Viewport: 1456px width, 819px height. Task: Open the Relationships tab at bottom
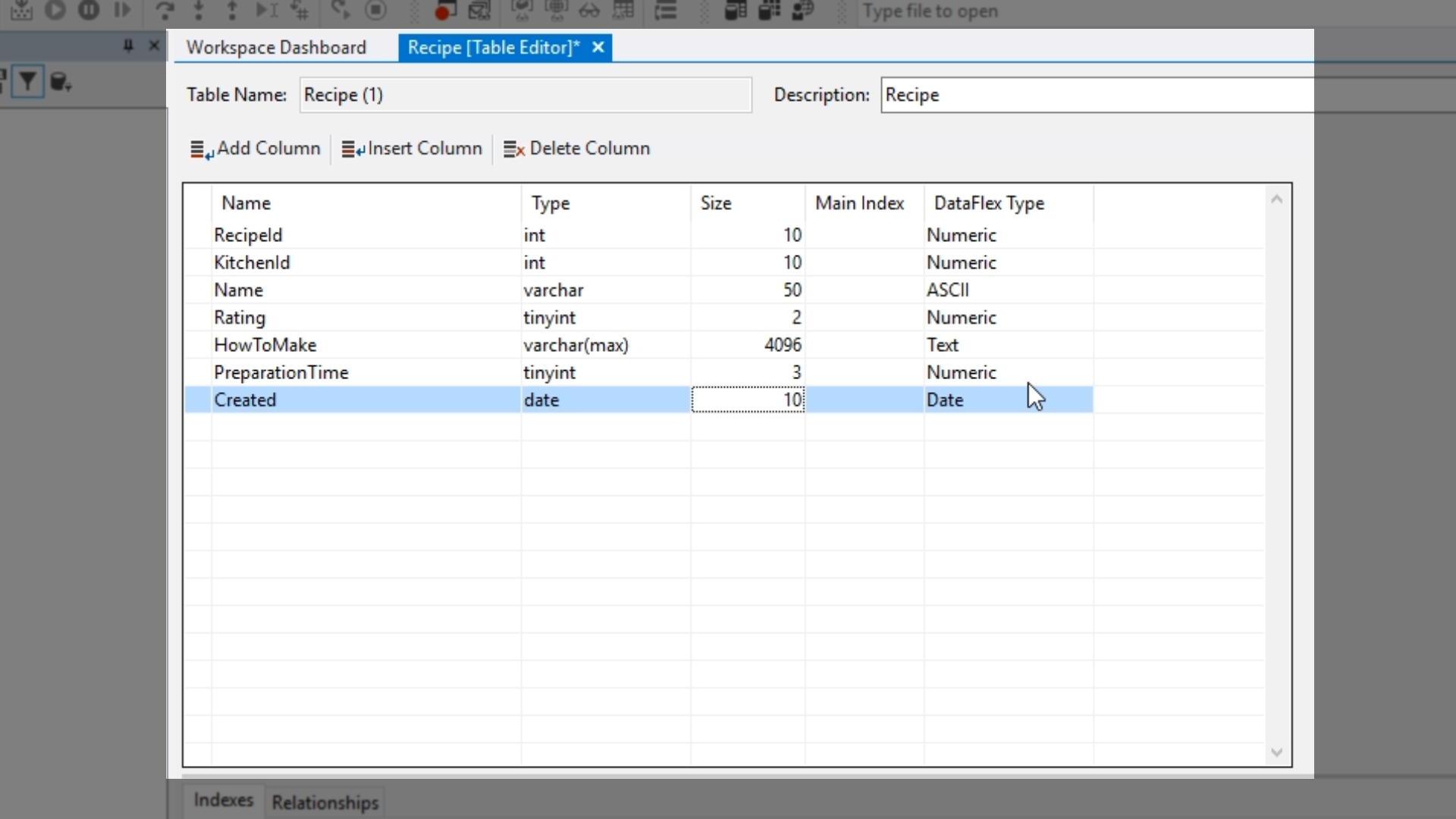tap(325, 802)
